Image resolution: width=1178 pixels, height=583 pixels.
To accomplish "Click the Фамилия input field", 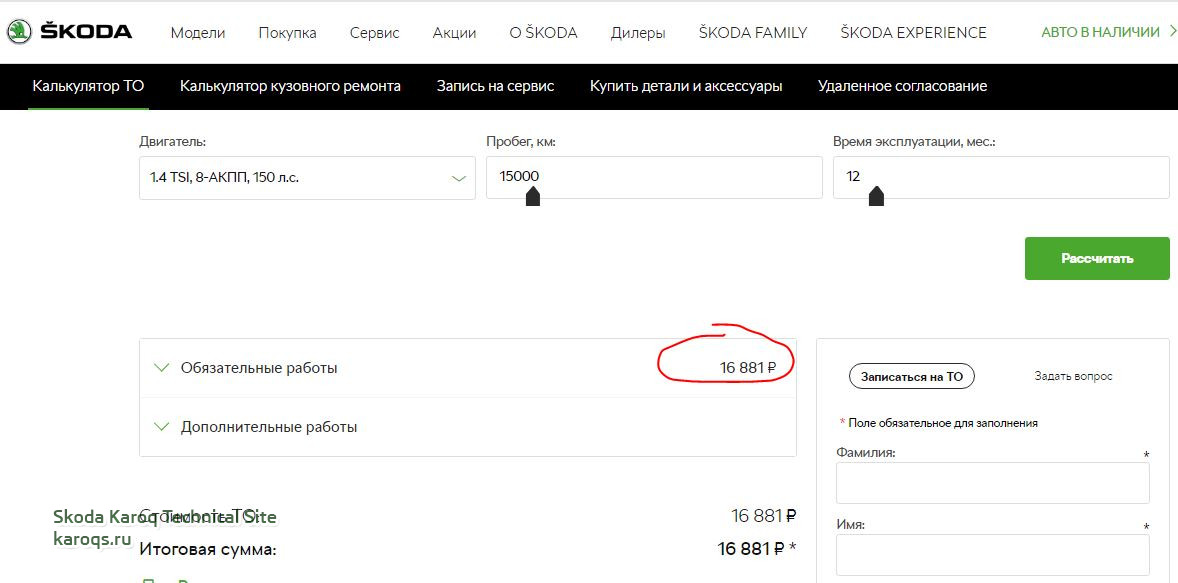I will pyautogui.click(x=992, y=482).
